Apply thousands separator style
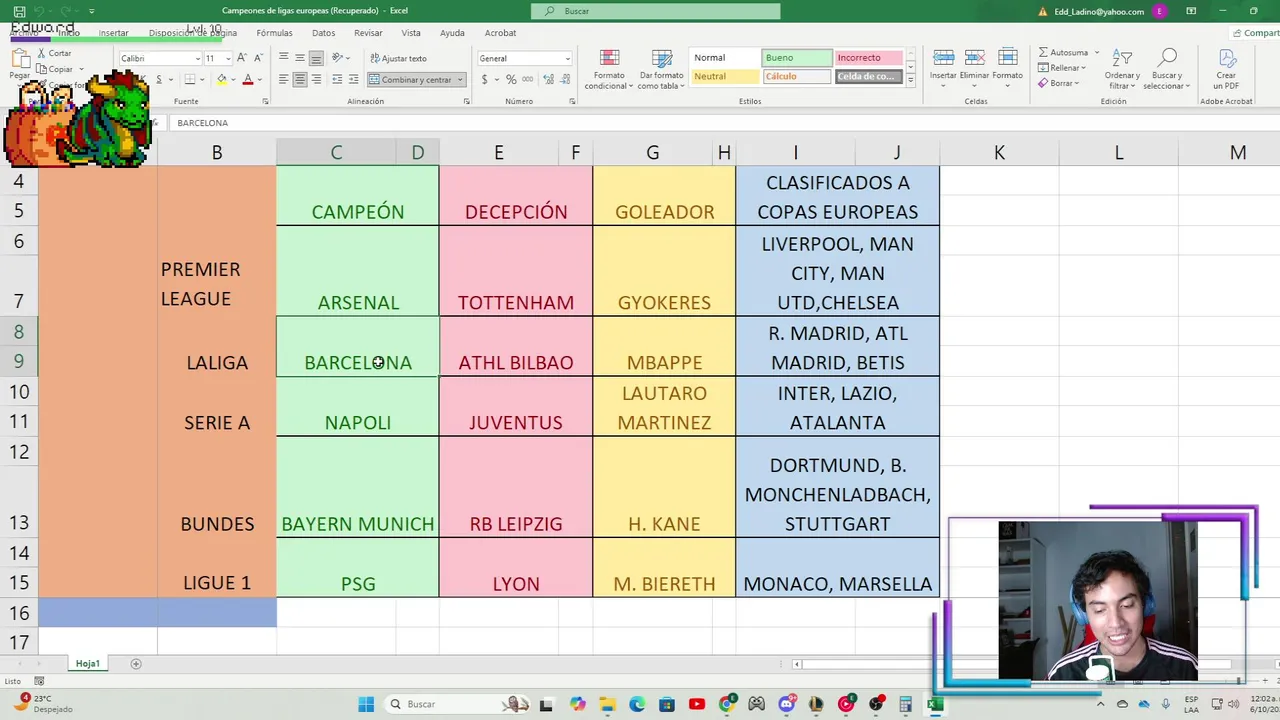1280x720 pixels. pos(527,79)
